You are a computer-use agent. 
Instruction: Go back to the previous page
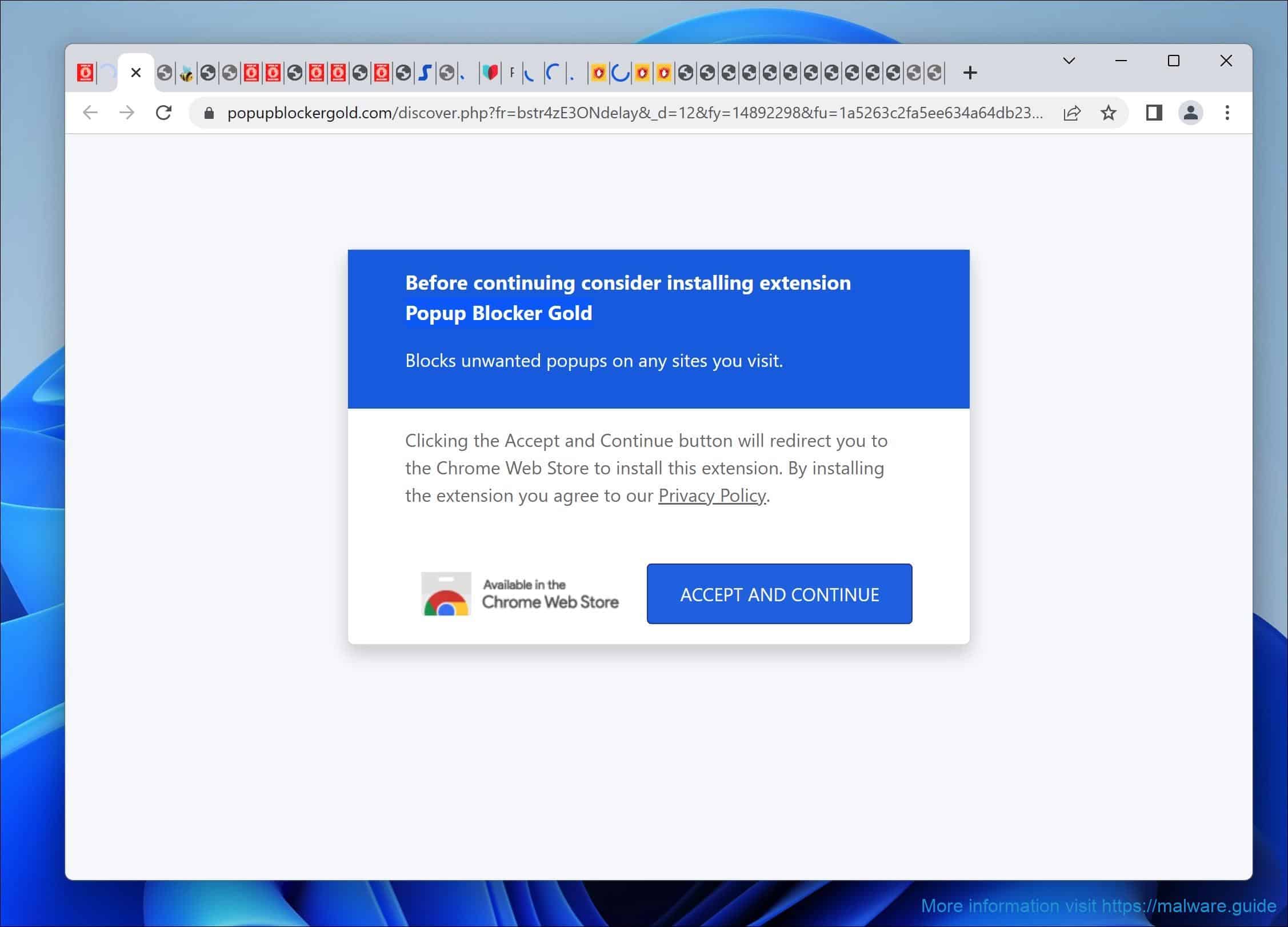pyautogui.click(x=90, y=113)
